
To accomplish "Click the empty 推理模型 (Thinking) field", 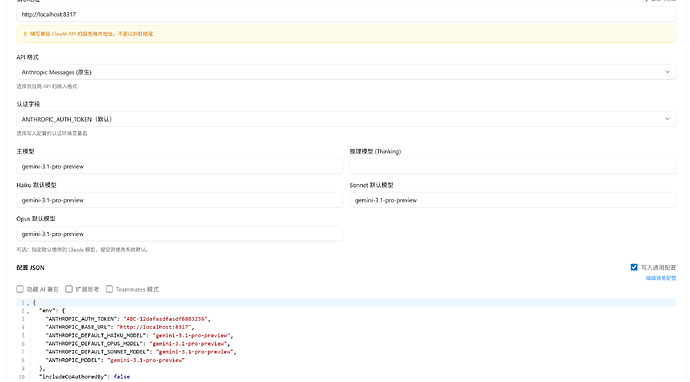I will click(513, 166).
